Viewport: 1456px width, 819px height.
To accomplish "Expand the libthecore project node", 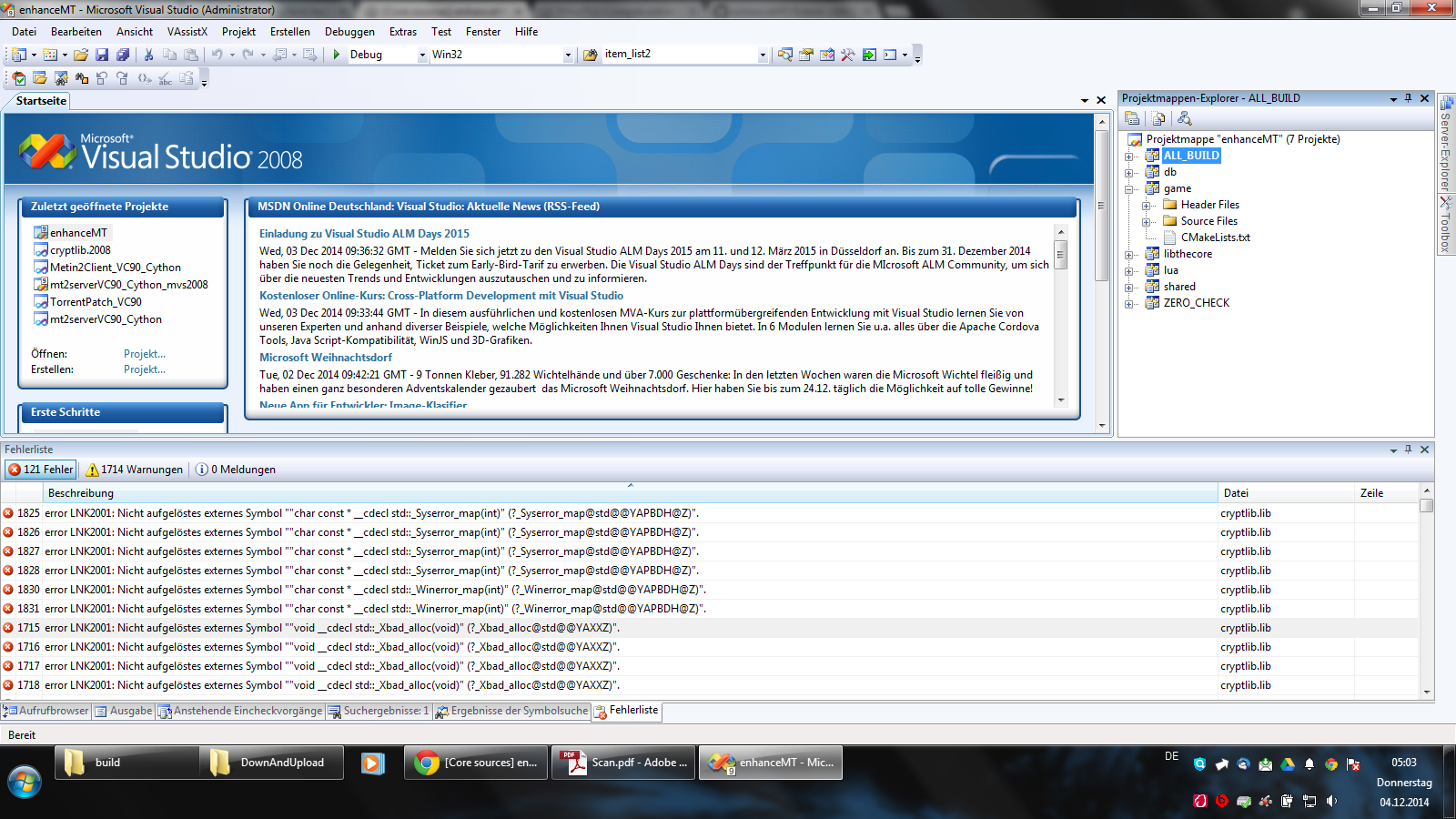I will coord(1129,255).
